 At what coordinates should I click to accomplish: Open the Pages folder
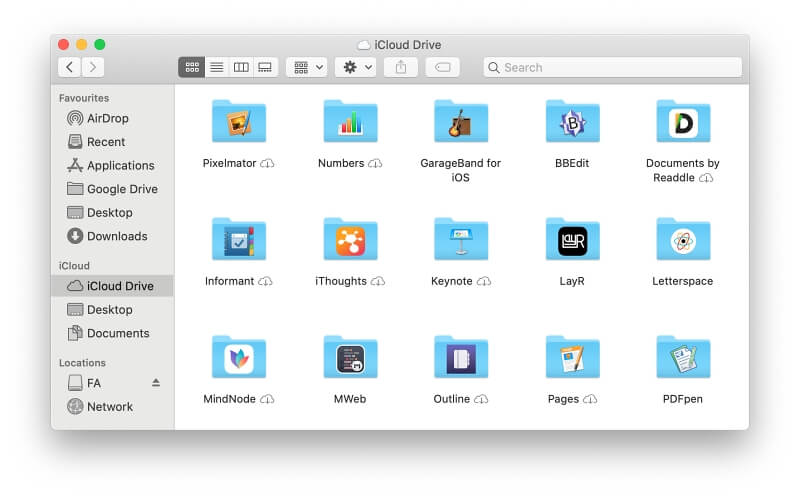pyautogui.click(x=572, y=357)
